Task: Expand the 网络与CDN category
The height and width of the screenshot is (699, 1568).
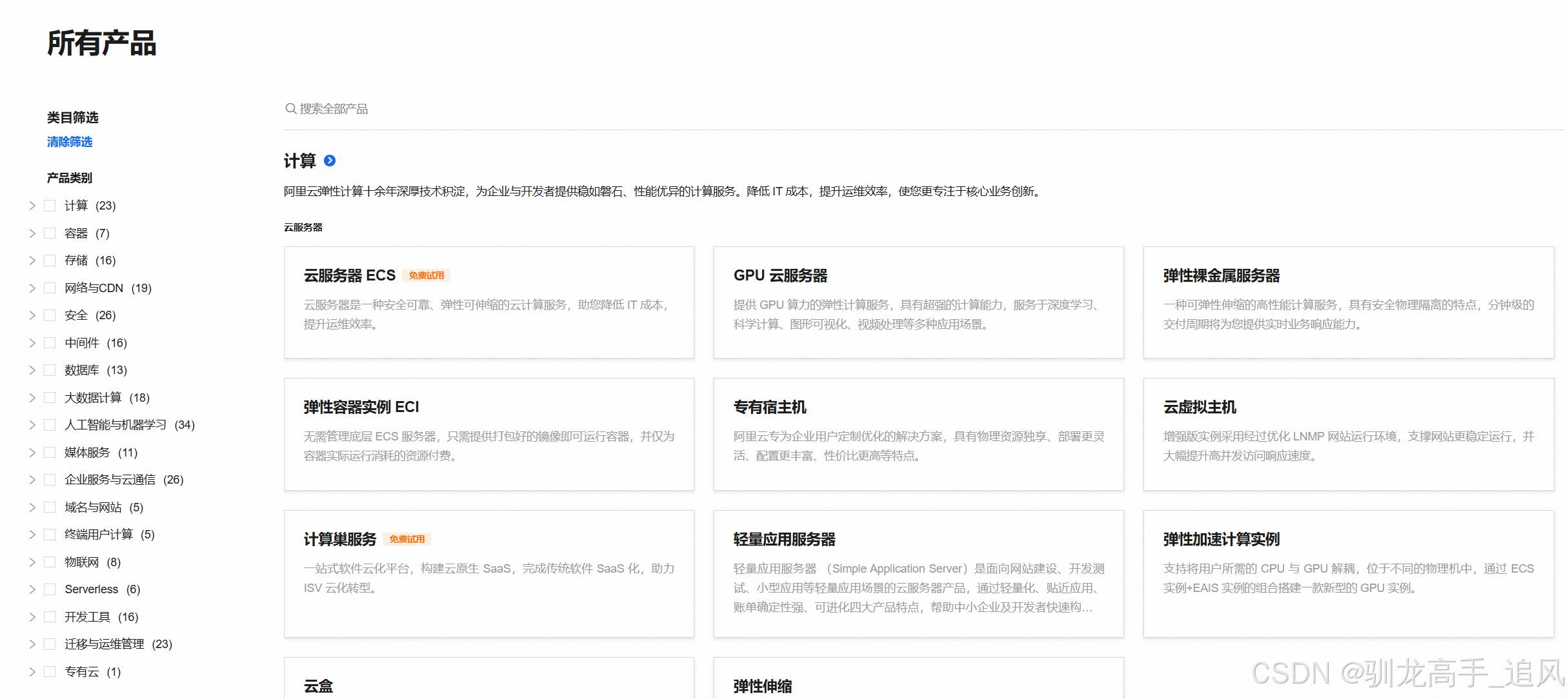Action: (x=32, y=288)
